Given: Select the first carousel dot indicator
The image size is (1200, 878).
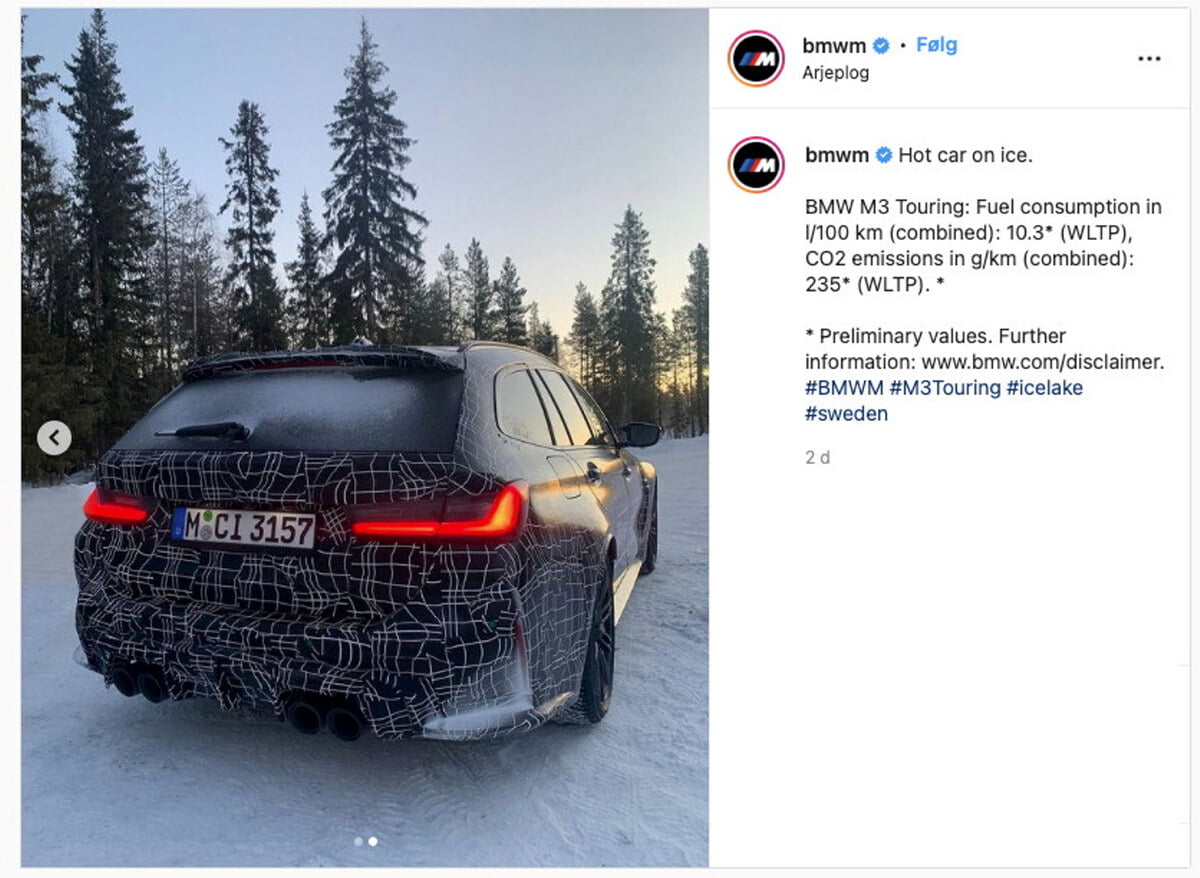Looking at the screenshot, I should [358, 842].
